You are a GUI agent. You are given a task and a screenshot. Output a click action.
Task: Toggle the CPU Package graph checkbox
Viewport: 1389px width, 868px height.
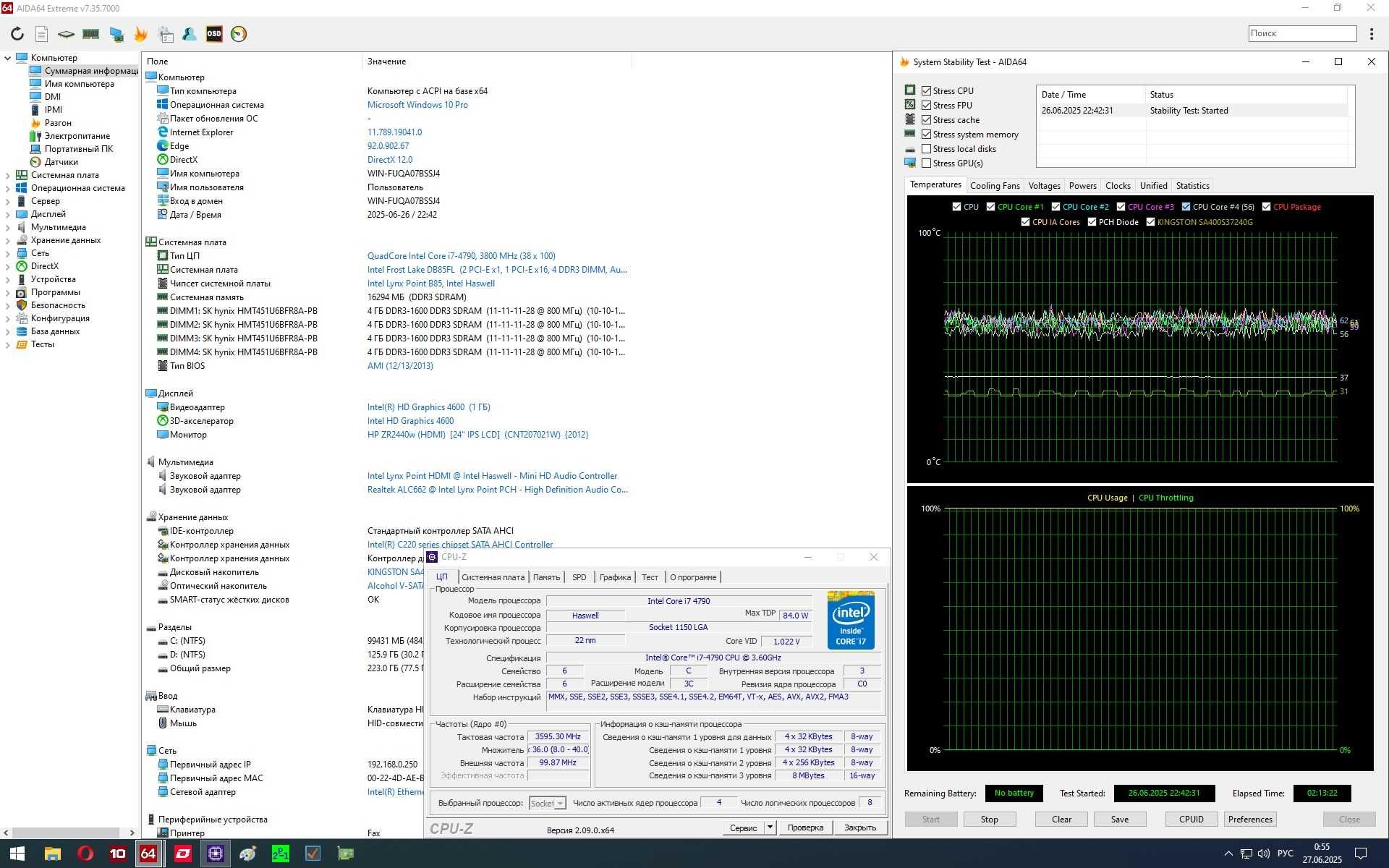(x=1266, y=207)
